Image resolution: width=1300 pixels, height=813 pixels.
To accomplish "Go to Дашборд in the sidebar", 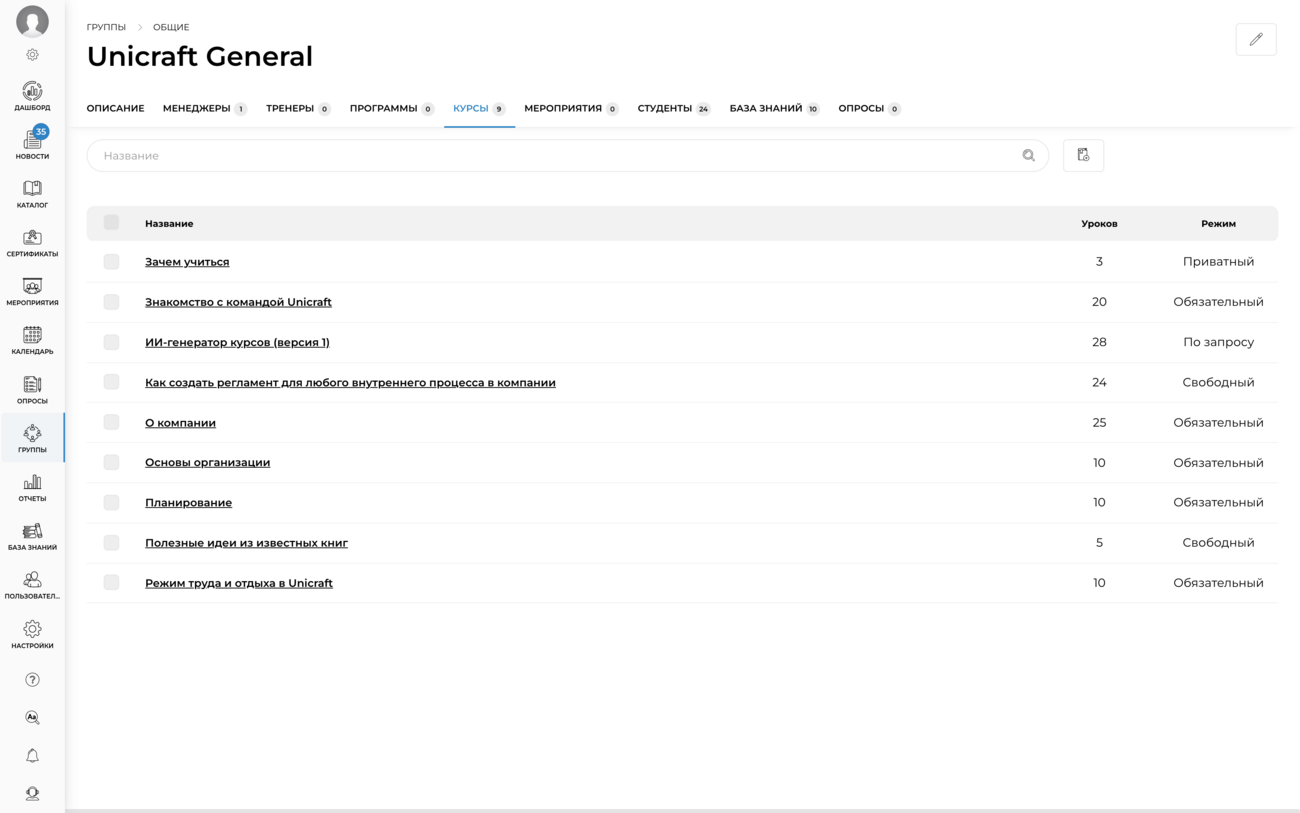I will (x=32, y=96).
